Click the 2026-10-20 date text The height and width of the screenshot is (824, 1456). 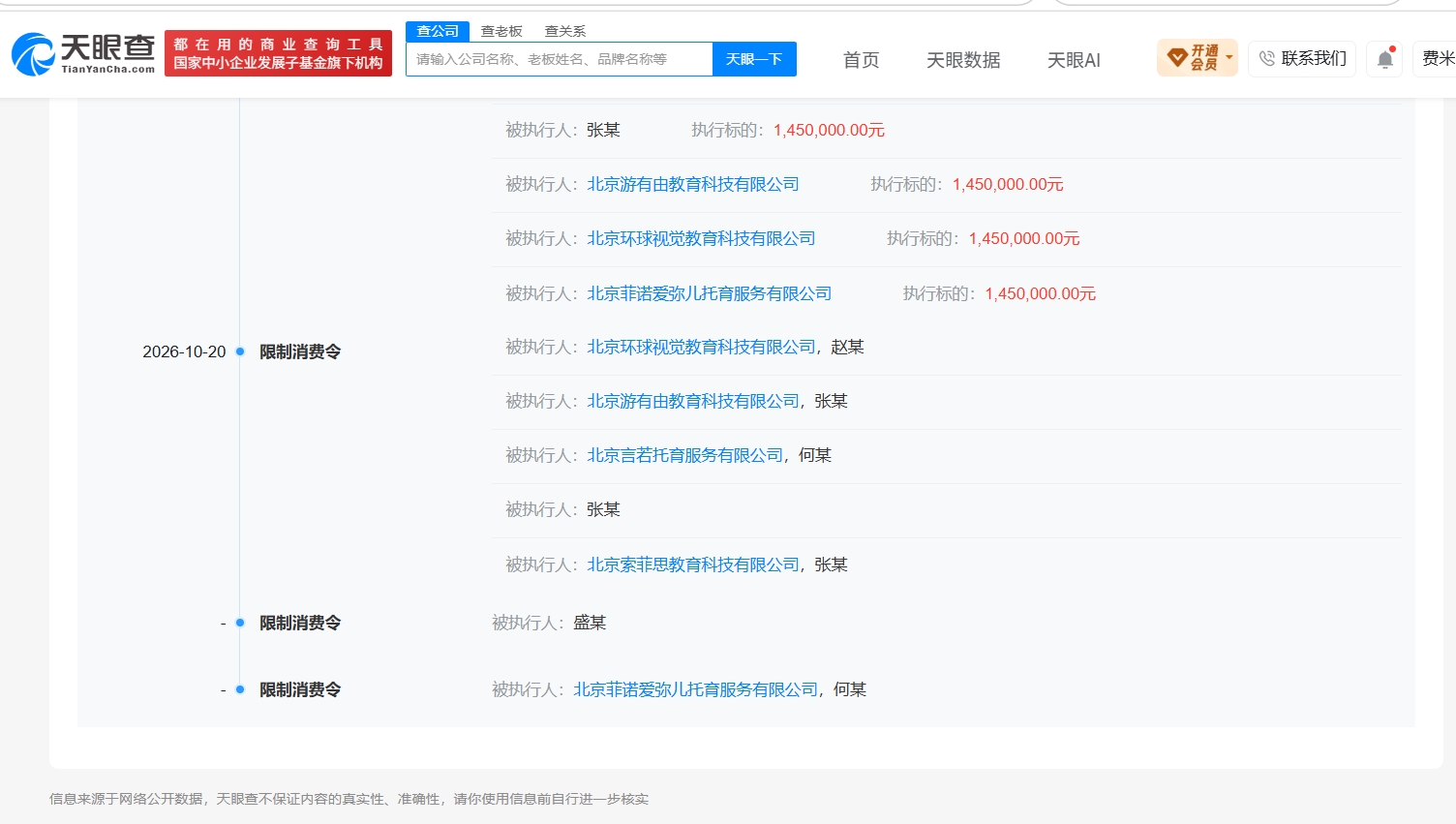click(184, 351)
